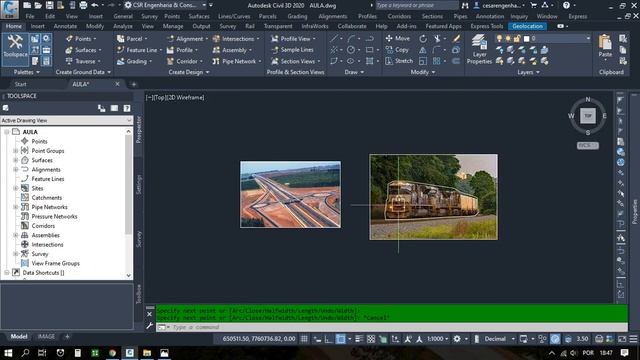
Task: Open File Explorer from the taskbar
Action: 147,353
